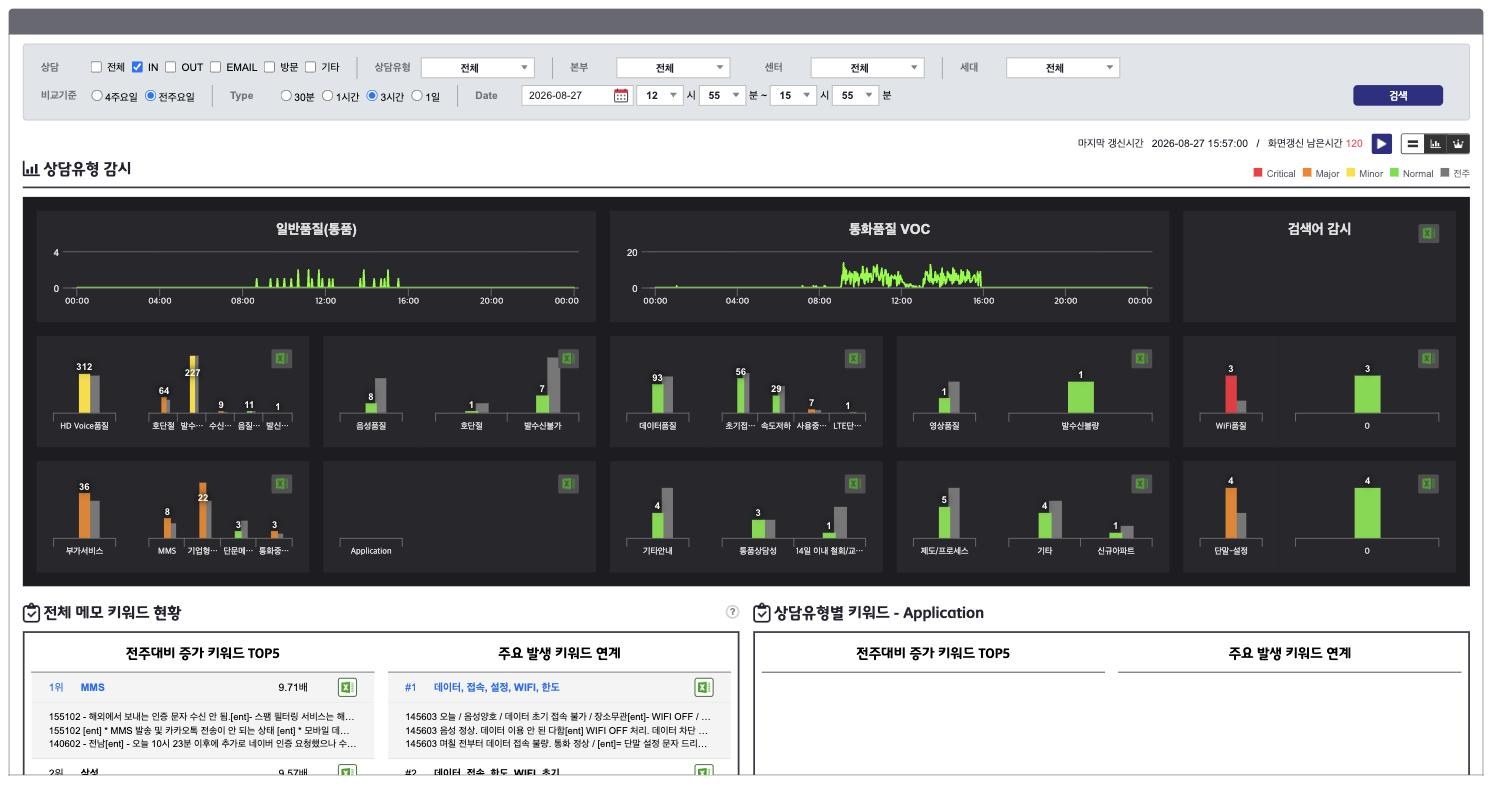Uncheck the IN checkbox
The image size is (1492, 812).
click(138, 67)
